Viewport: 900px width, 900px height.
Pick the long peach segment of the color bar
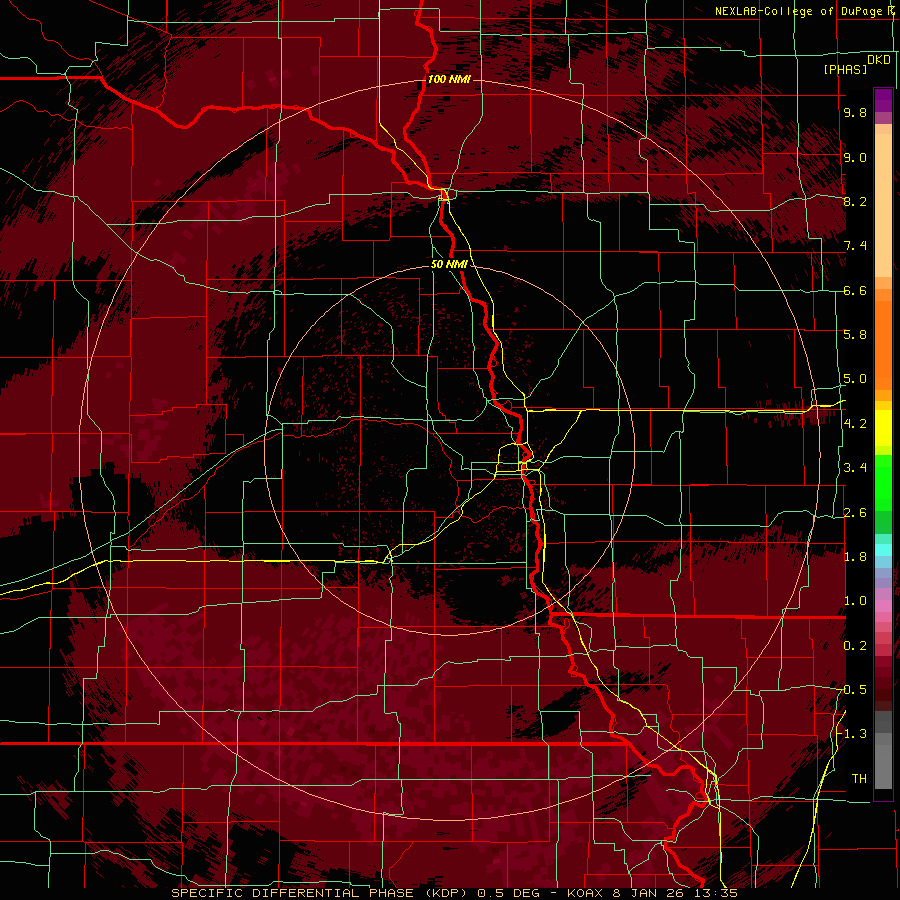883,205
